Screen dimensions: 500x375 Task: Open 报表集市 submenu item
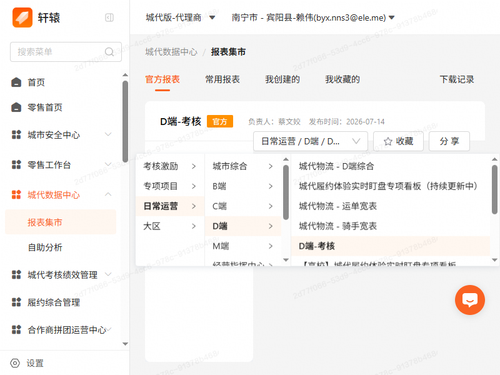click(x=61, y=222)
